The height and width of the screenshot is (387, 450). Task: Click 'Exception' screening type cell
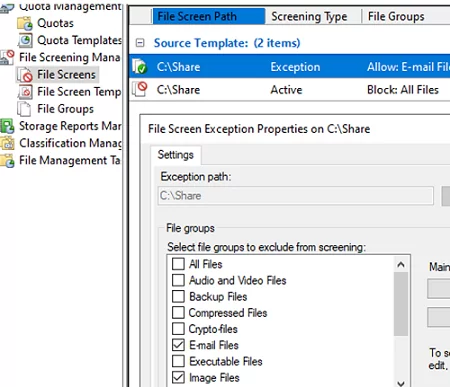click(295, 67)
